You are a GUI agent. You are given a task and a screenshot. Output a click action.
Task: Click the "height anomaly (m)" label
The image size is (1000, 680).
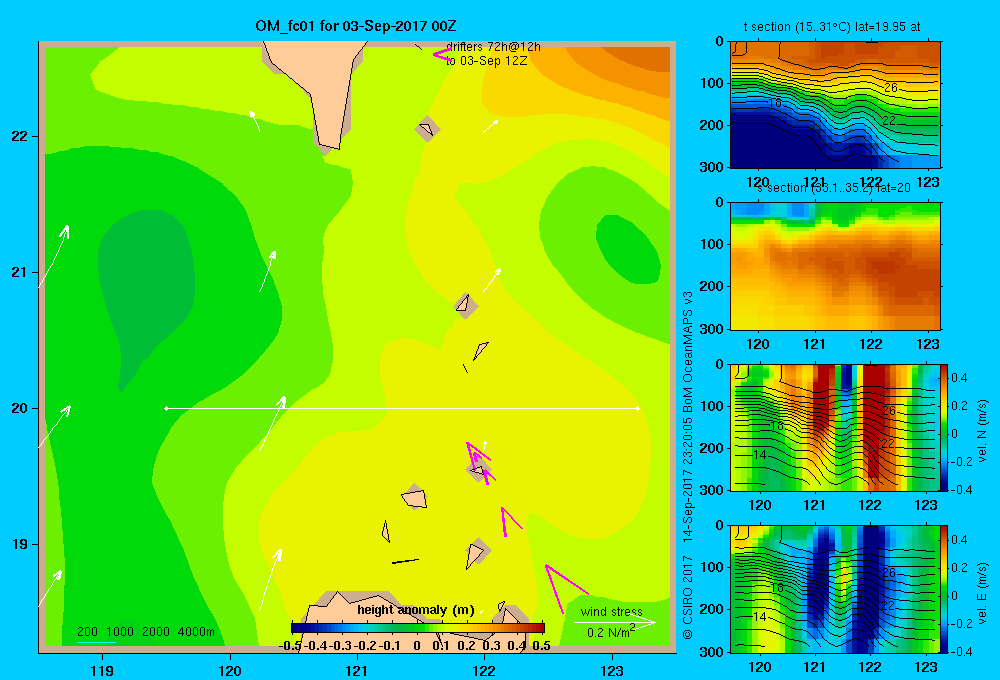coord(416,610)
